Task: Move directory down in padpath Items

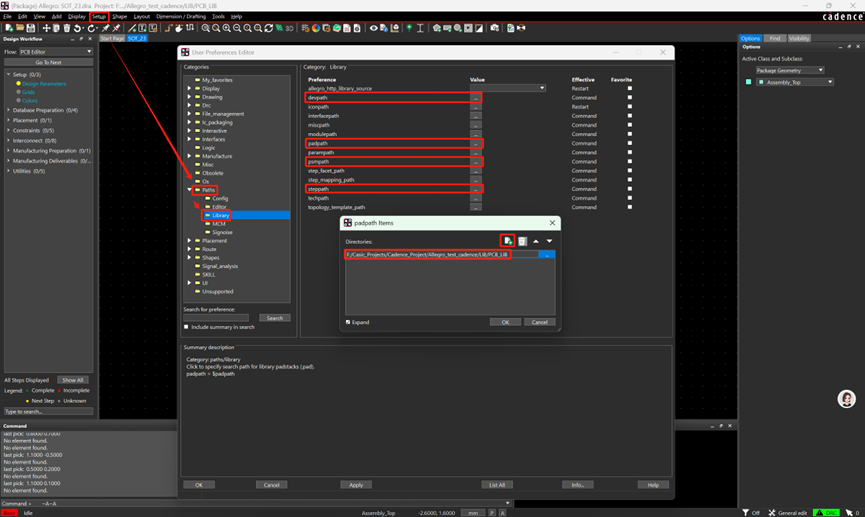Action: (x=549, y=241)
